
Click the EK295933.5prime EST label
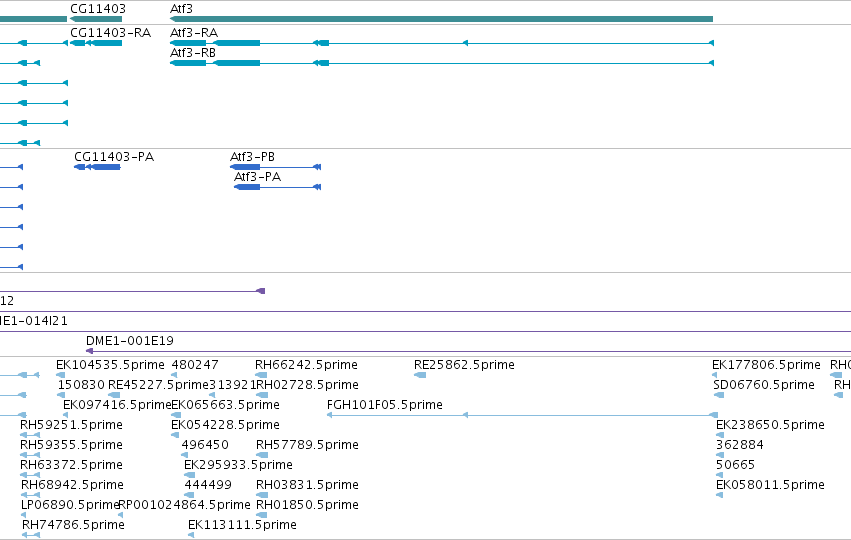(x=238, y=465)
